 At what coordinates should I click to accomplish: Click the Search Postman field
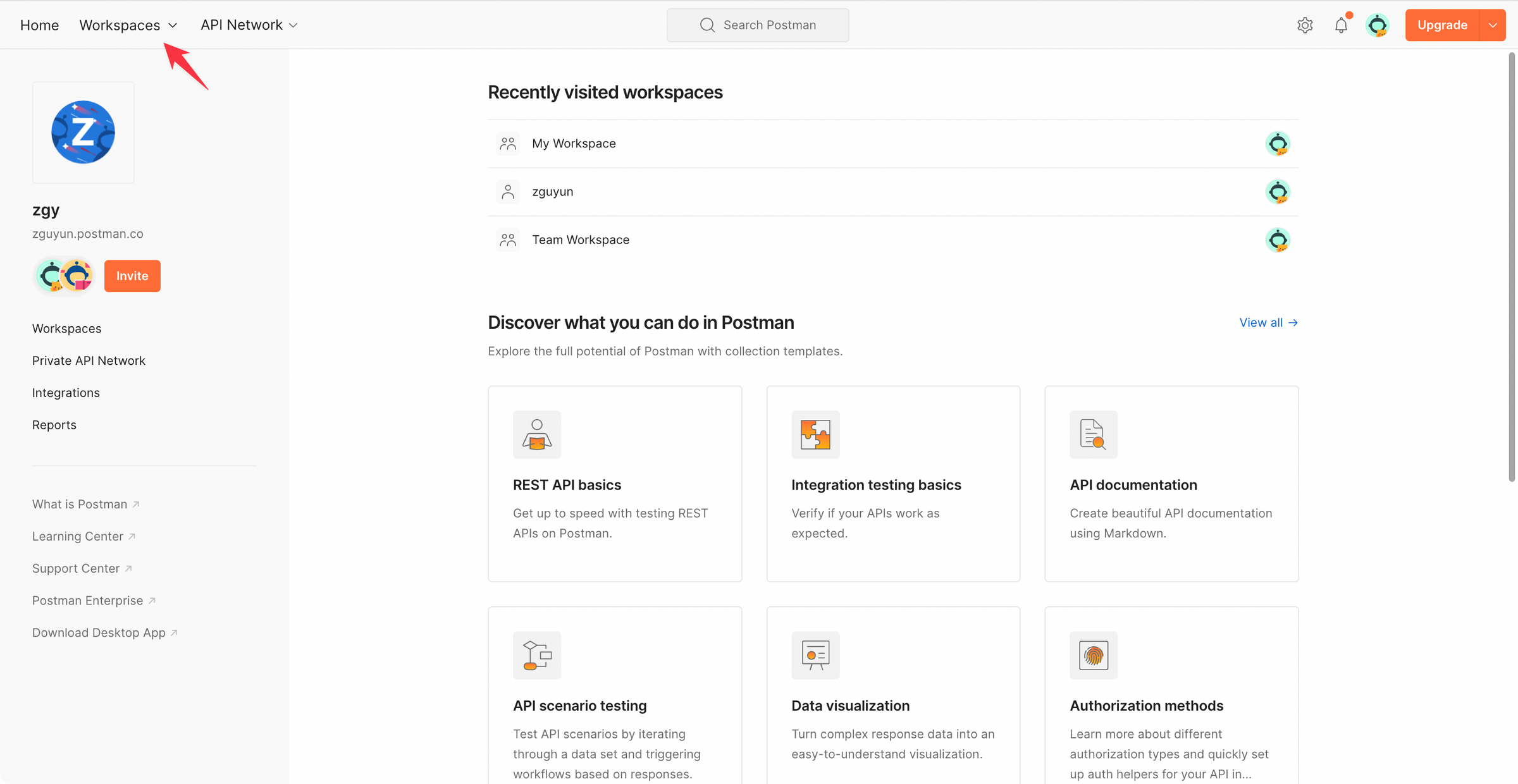[758, 25]
